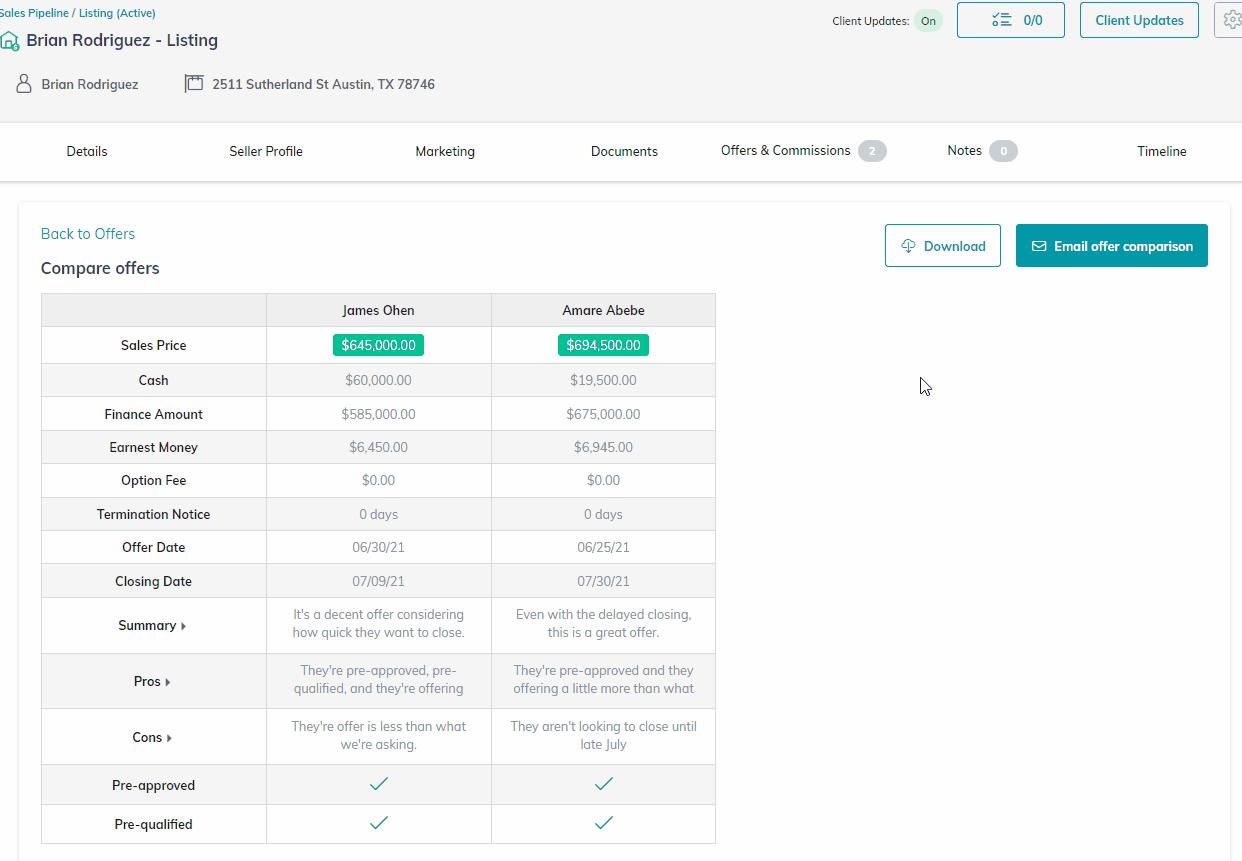
Task: Click James Ohen's Pre-qualified checkmark
Action: [379, 823]
